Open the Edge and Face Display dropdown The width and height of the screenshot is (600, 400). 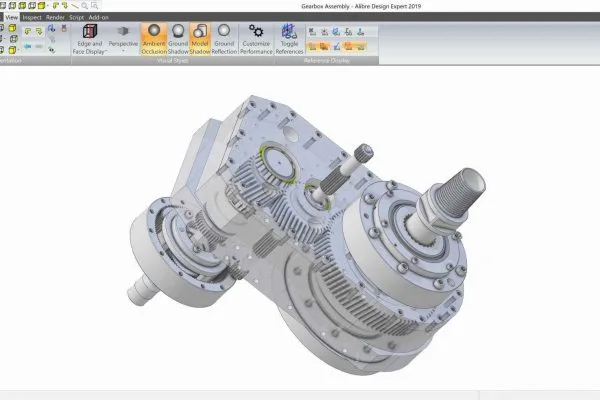90,39
